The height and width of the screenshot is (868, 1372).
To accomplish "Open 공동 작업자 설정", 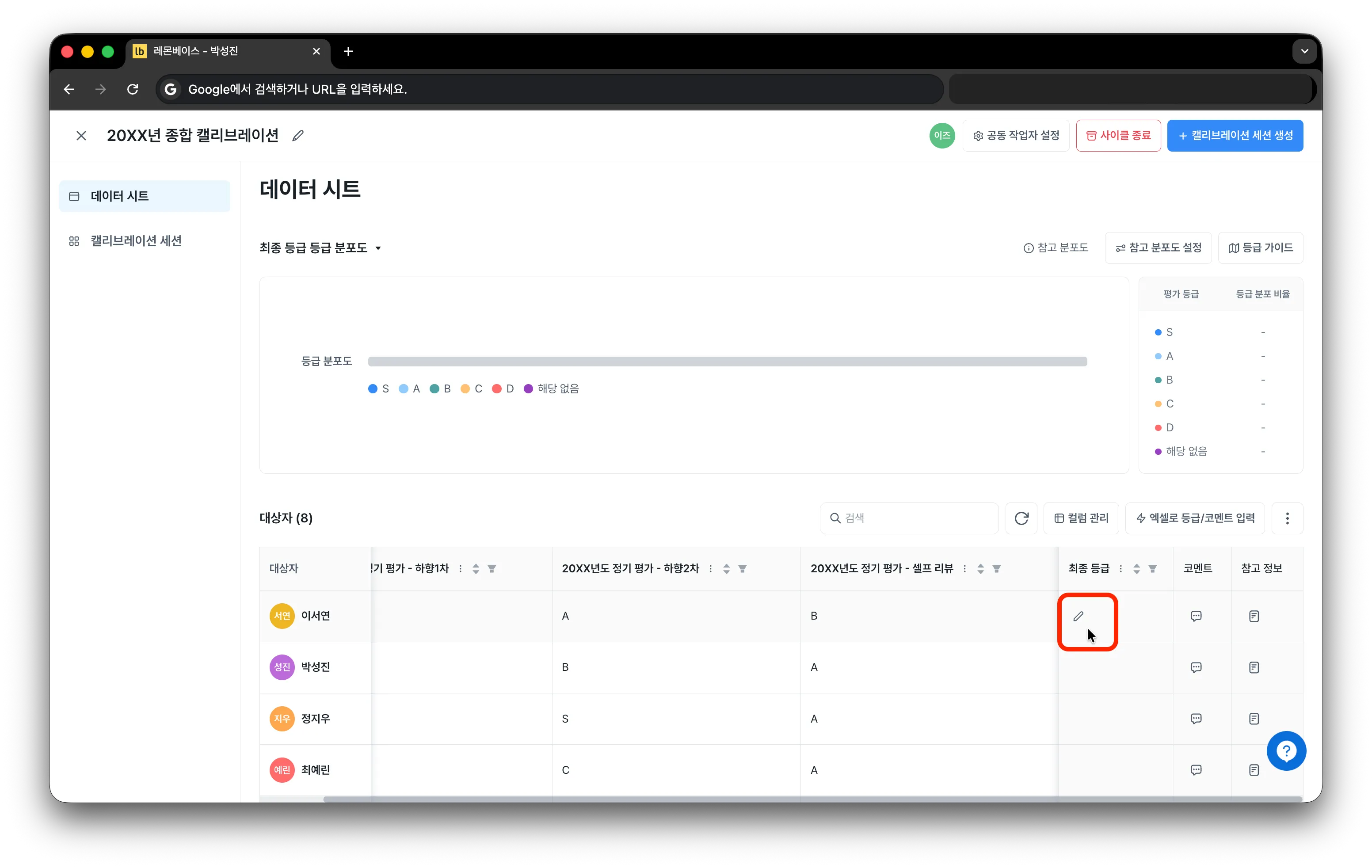I will [x=1016, y=136].
